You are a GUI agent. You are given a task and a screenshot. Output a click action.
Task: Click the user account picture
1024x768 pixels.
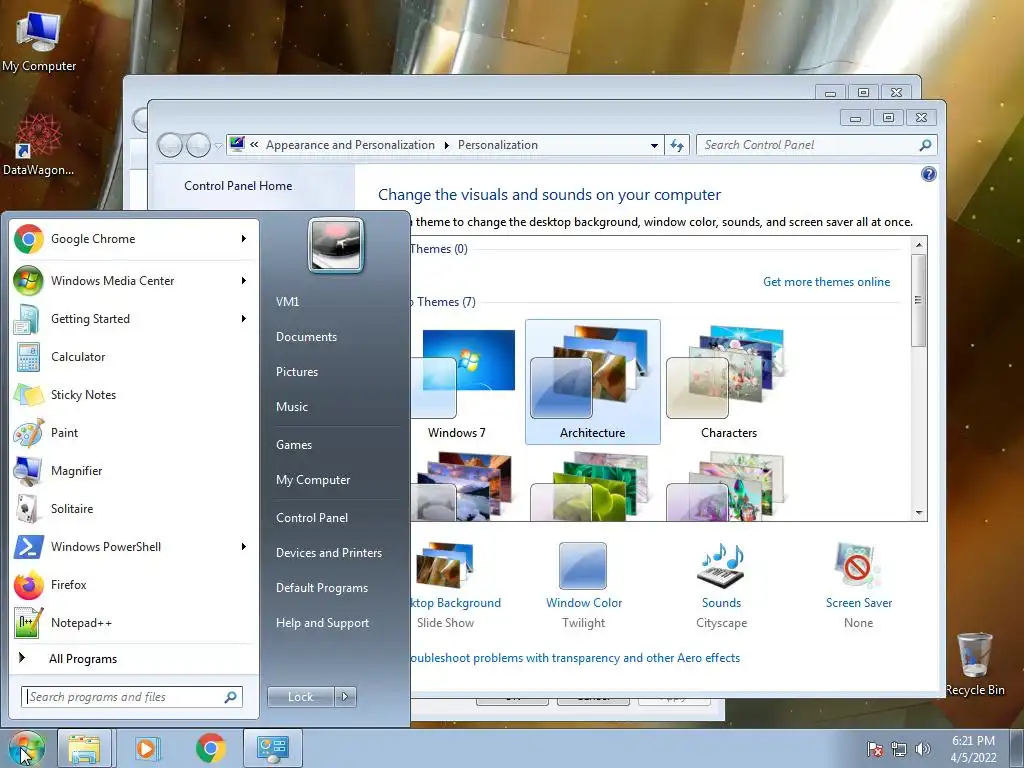336,246
